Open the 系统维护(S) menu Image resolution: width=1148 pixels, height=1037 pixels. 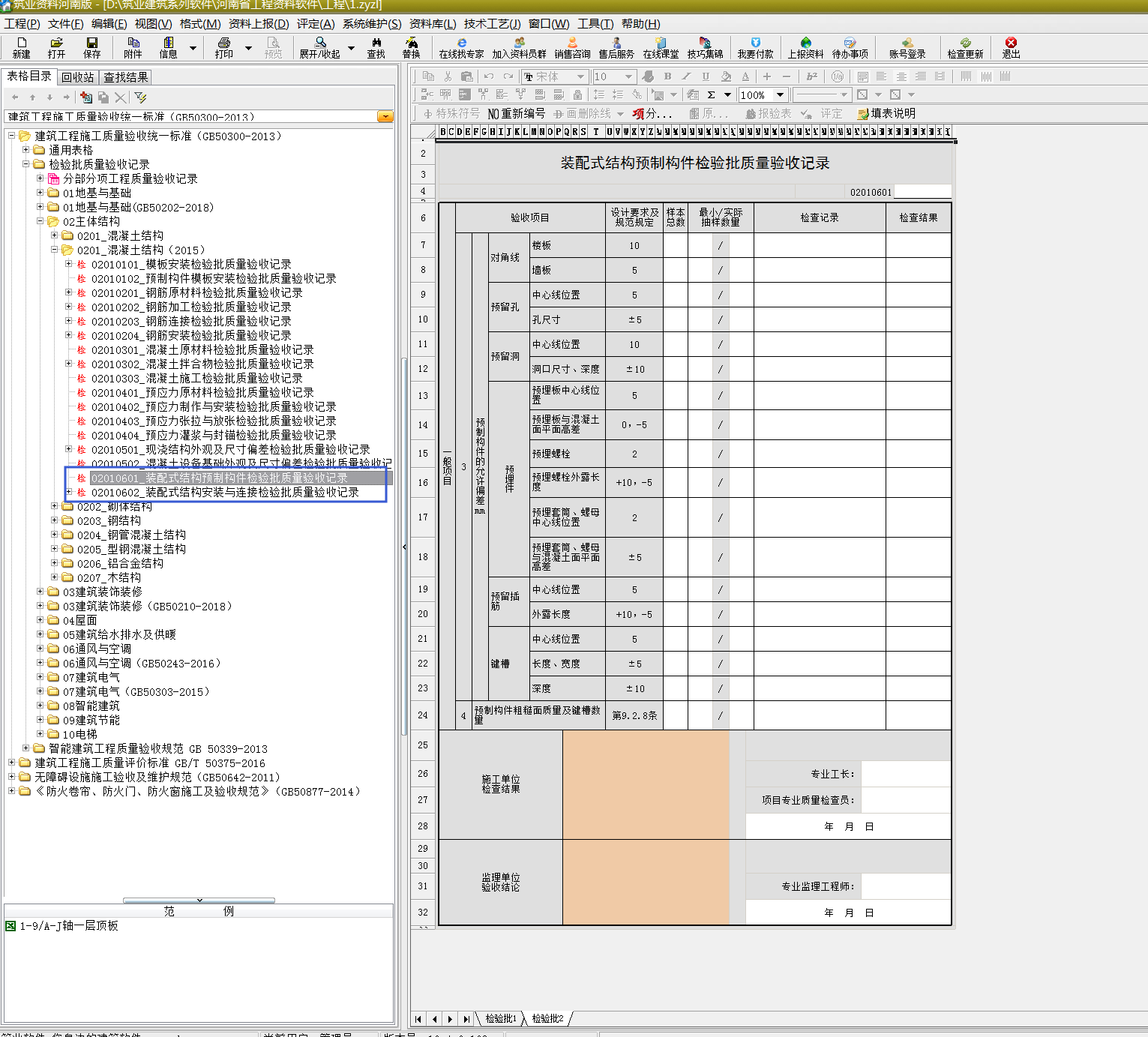coord(372,24)
